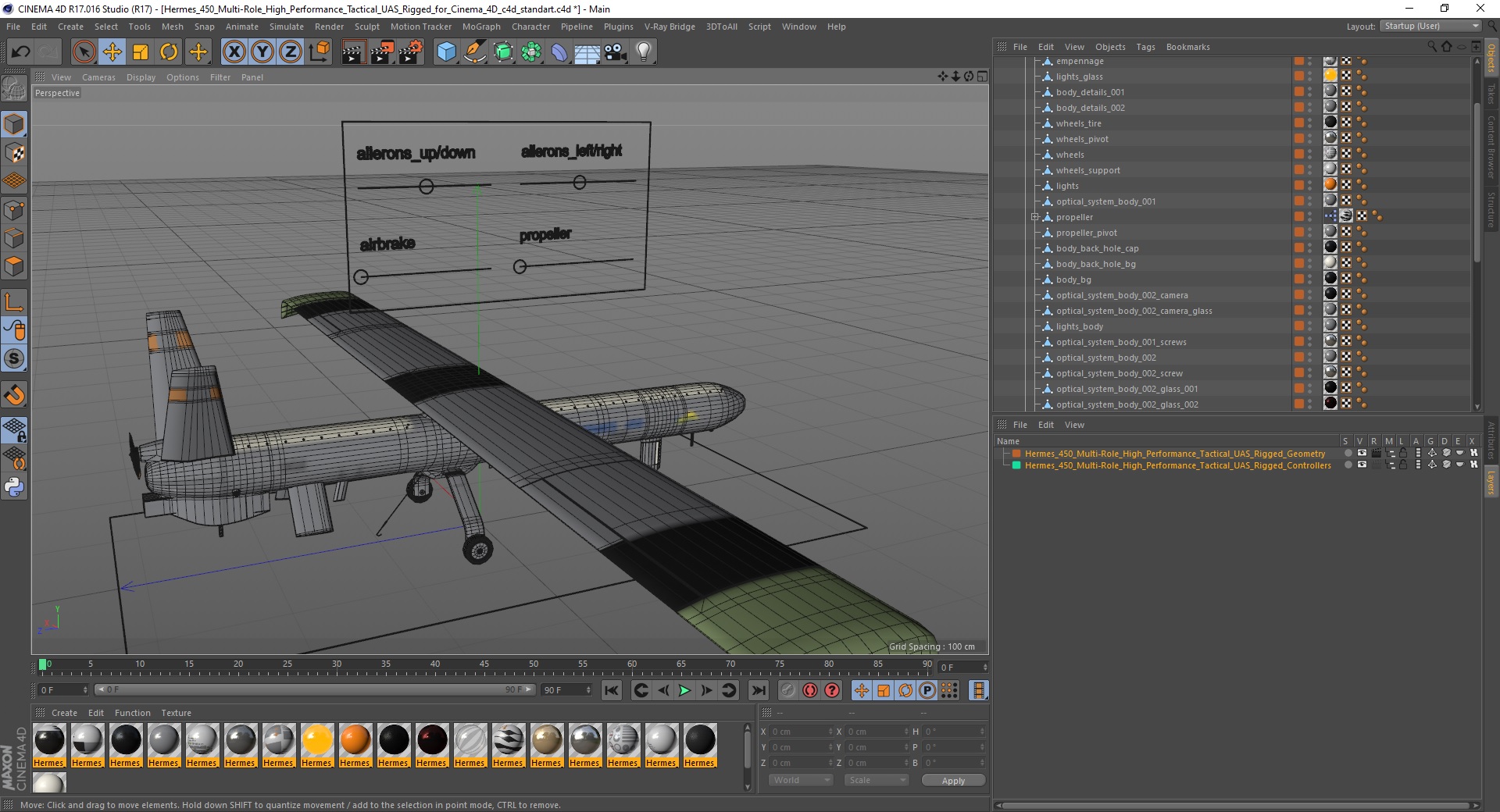
Task: Add light bulb object
Action: pyautogui.click(x=644, y=52)
